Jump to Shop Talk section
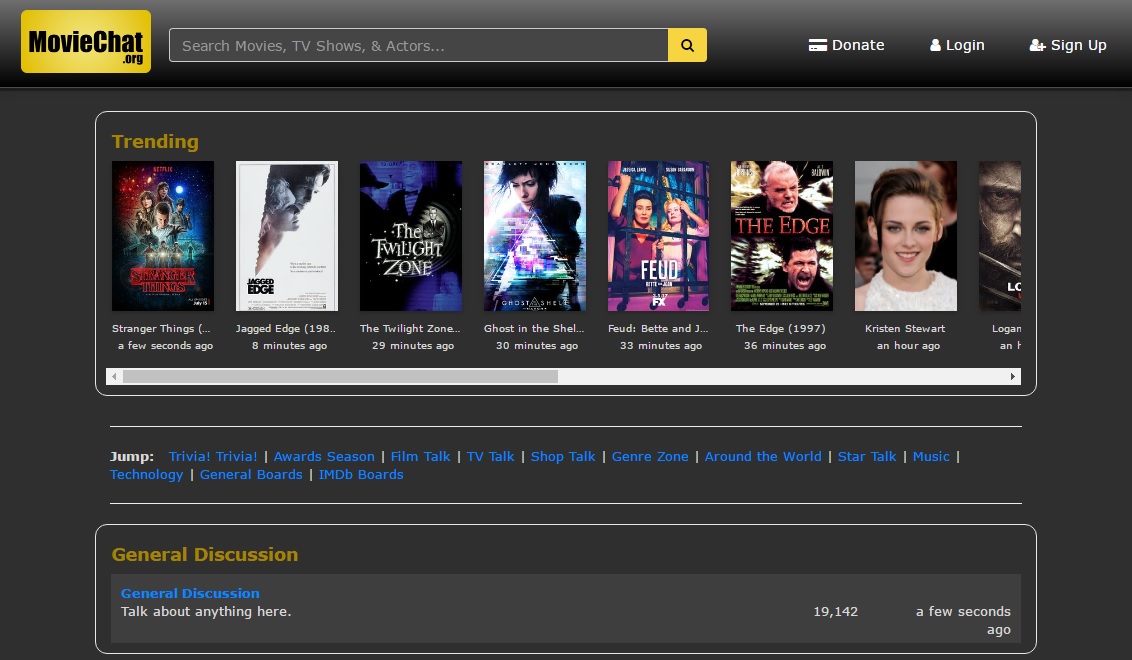The image size is (1132, 660). pos(563,456)
